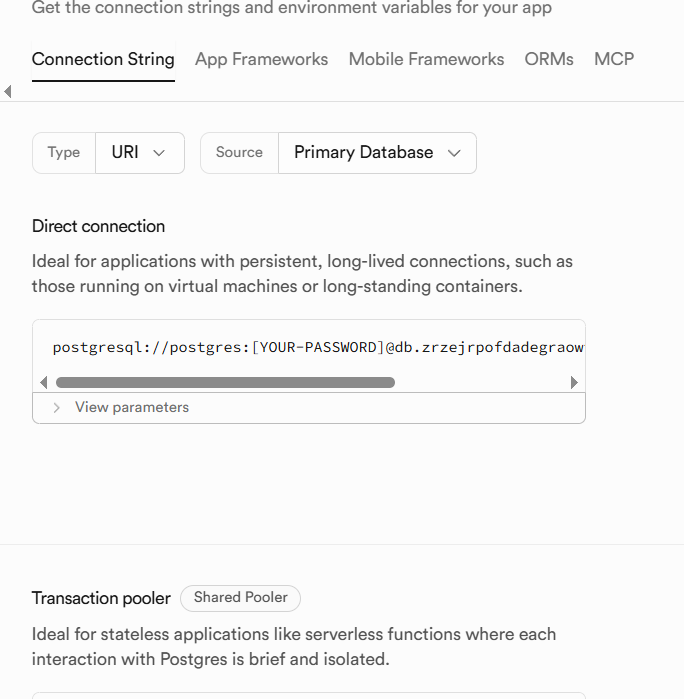Open the MCP tab

614,59
